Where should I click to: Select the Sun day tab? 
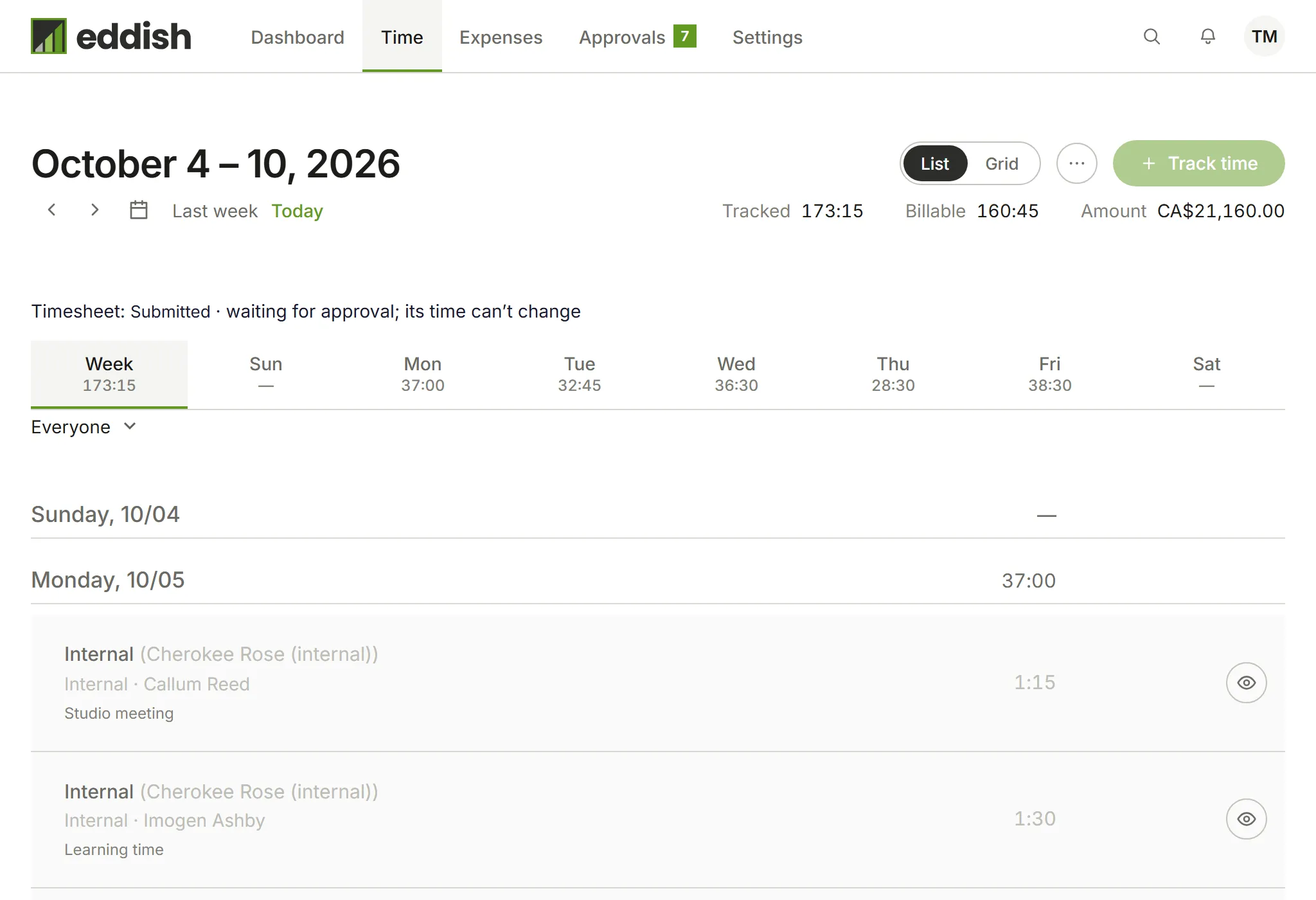point(266,374)
